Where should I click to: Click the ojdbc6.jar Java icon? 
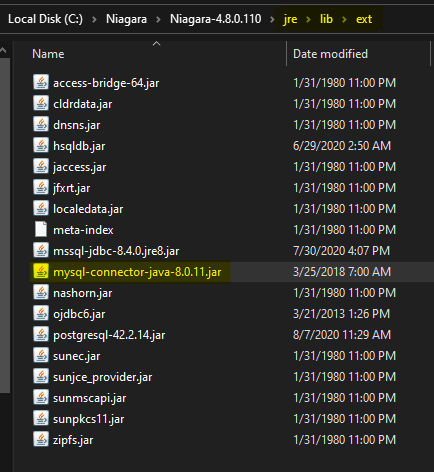[x=41, y=314]
